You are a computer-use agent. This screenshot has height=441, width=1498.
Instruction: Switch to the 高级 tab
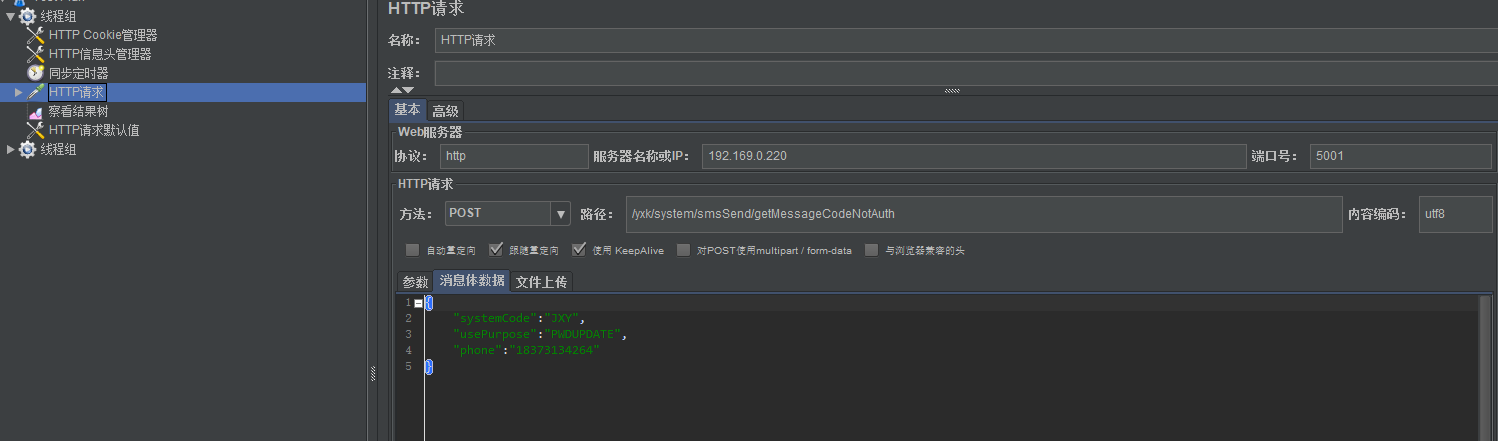[x=445, y=111]
